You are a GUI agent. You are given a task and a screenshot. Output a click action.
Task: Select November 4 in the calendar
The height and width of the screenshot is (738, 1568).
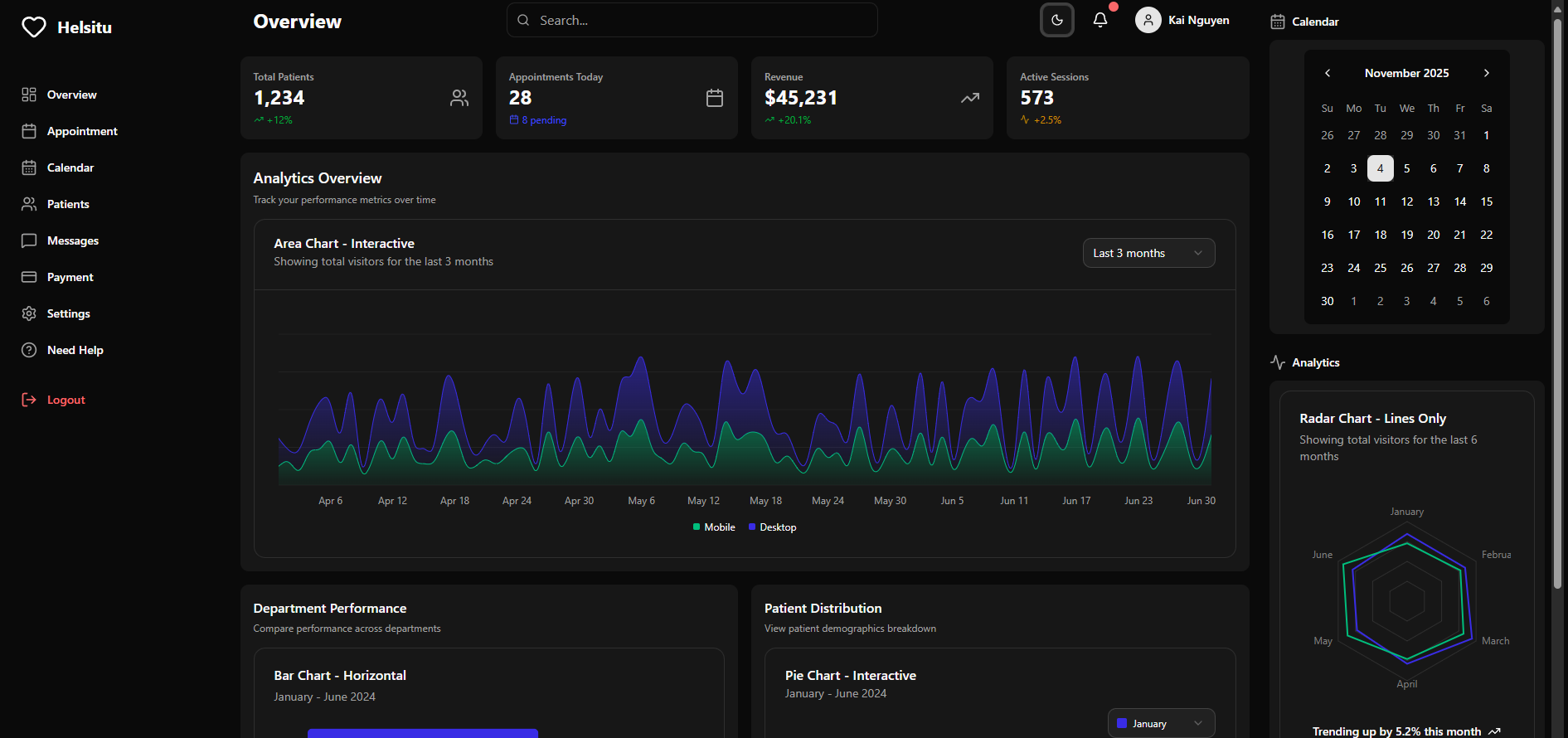pos(1381,168)
